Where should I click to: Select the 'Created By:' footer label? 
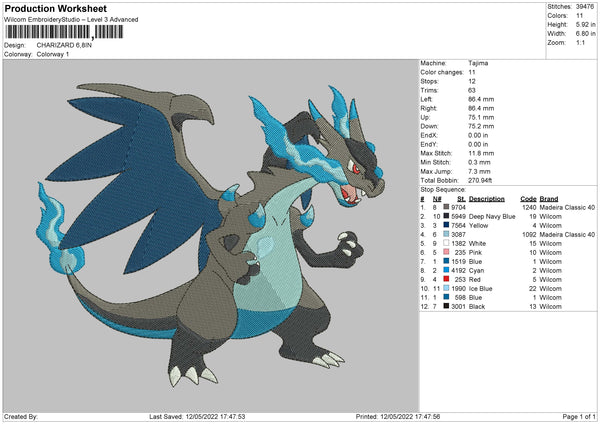[21, 417]
